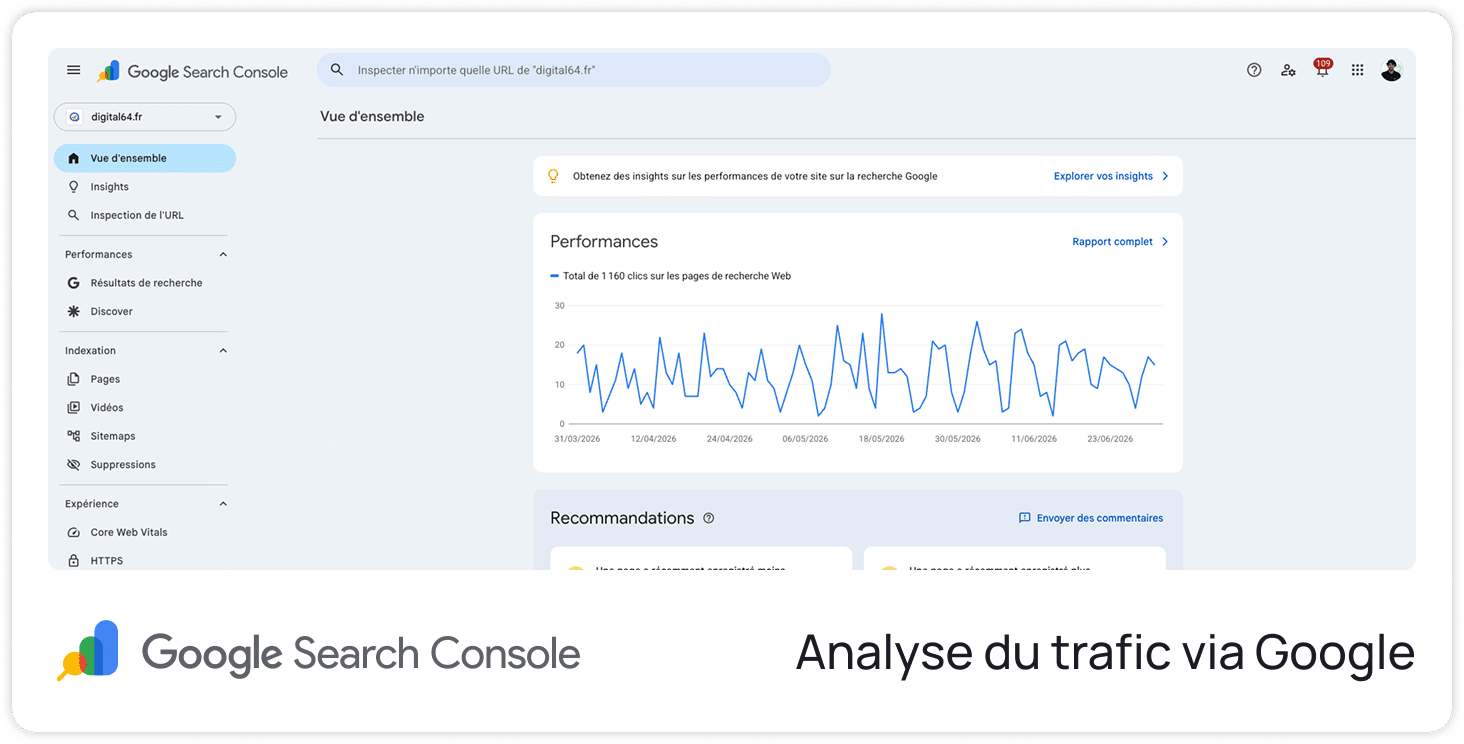Select Vue d'ensemble in the sidebar
The width and height of the screenshot is (1464, 744).
145,158
